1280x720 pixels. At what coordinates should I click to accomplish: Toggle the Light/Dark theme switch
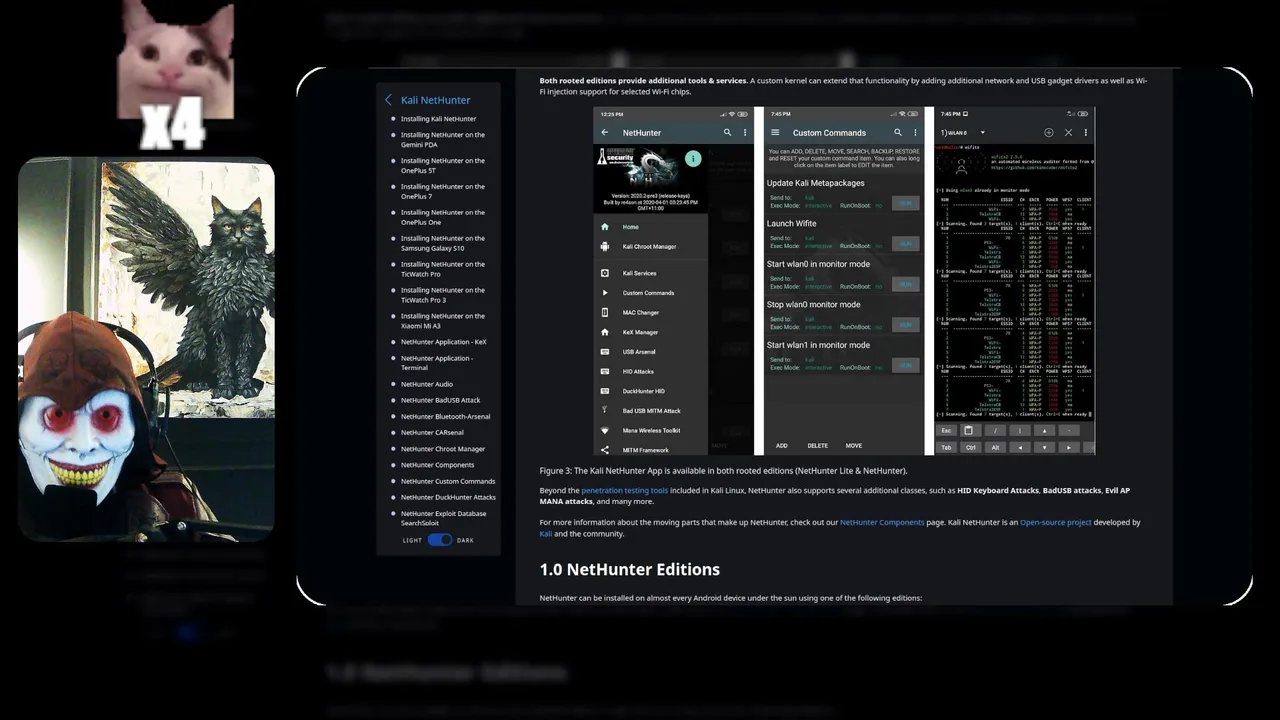point(439,540)
